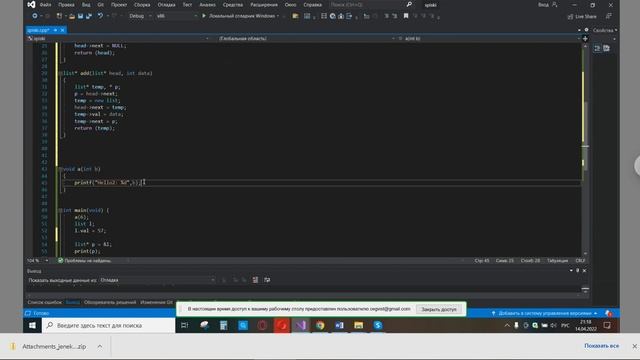This screenshot has width=640, height=360.
Task: Open Word from the Windows taskbar
Action: (339, 325)
